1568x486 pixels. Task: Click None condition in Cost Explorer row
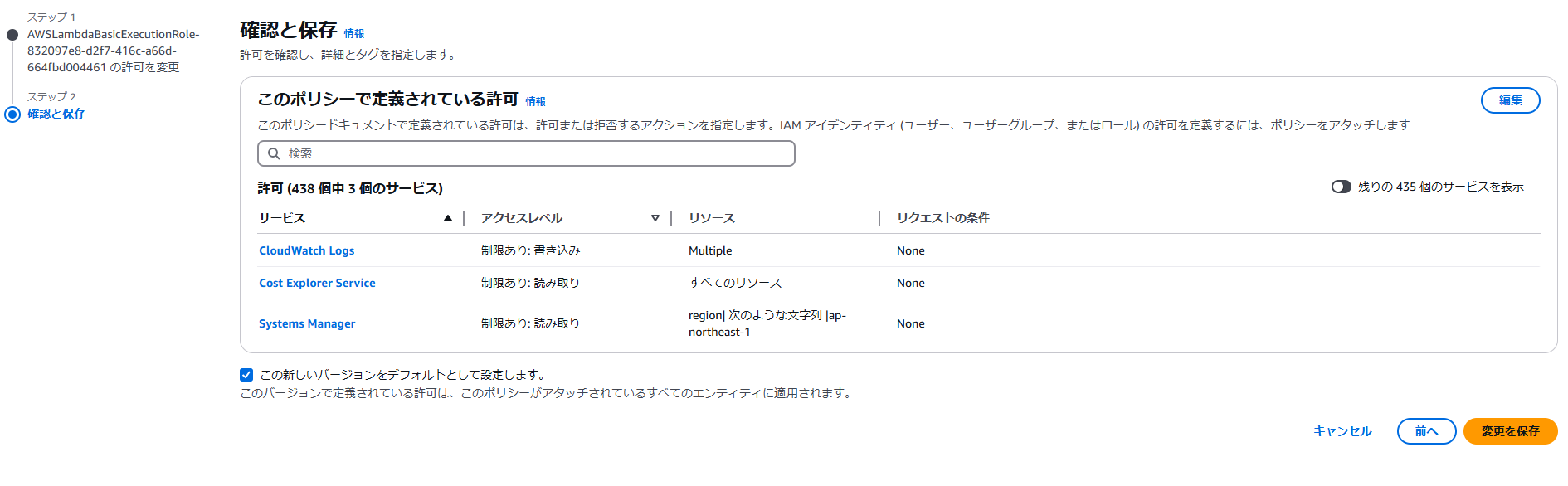911,283
